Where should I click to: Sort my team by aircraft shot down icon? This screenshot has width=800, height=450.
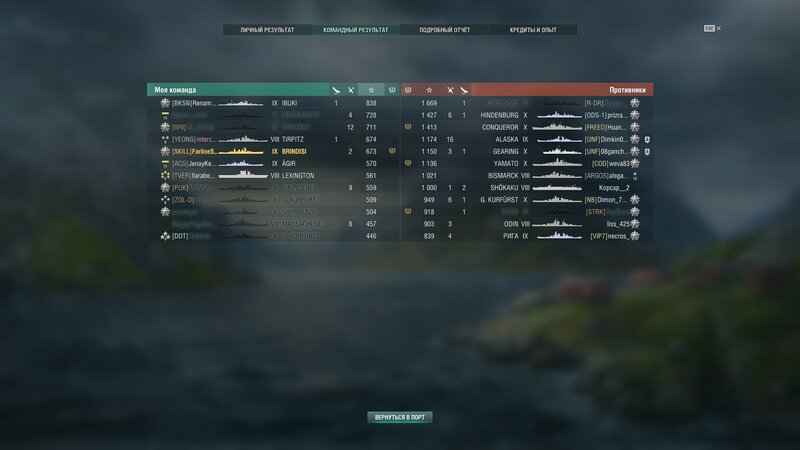336,90
